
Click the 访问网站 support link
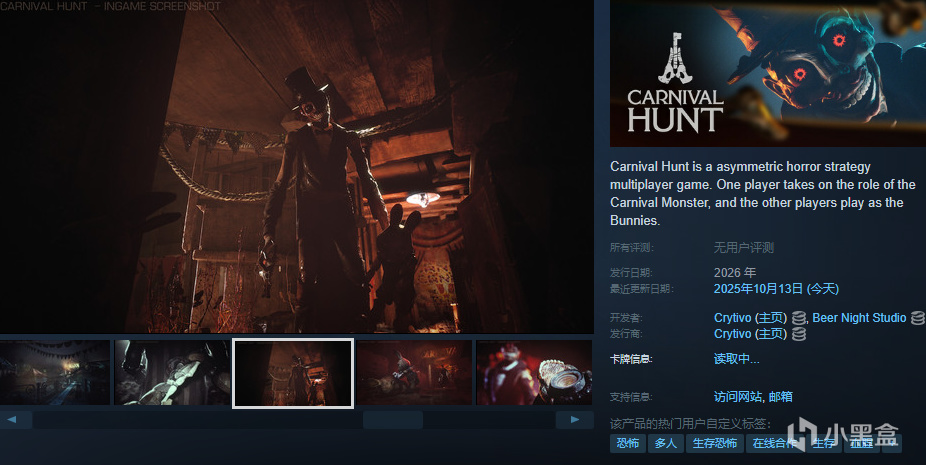tap(738, 397)
